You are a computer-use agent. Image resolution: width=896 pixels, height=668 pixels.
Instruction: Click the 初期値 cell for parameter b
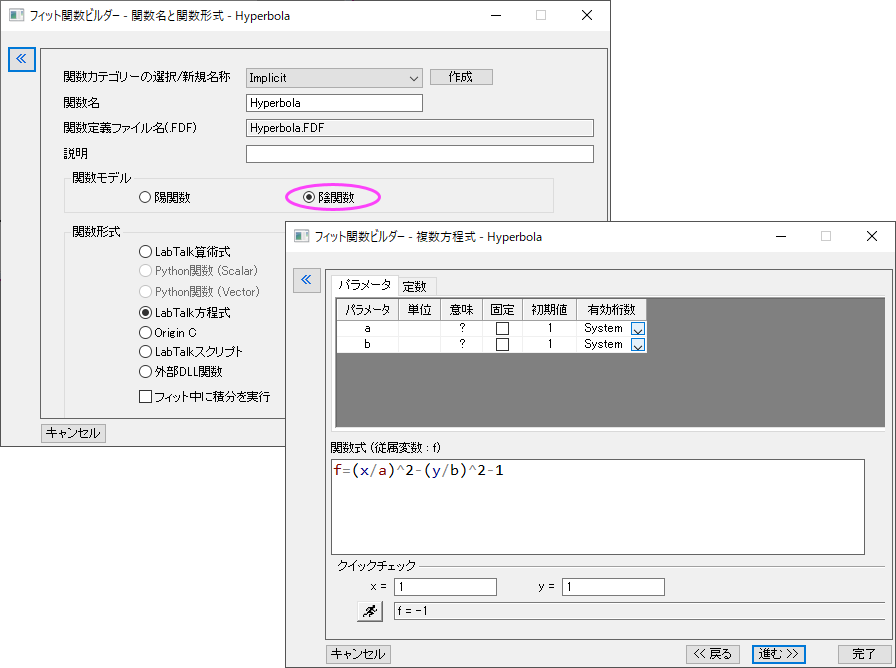pos(550,345)
